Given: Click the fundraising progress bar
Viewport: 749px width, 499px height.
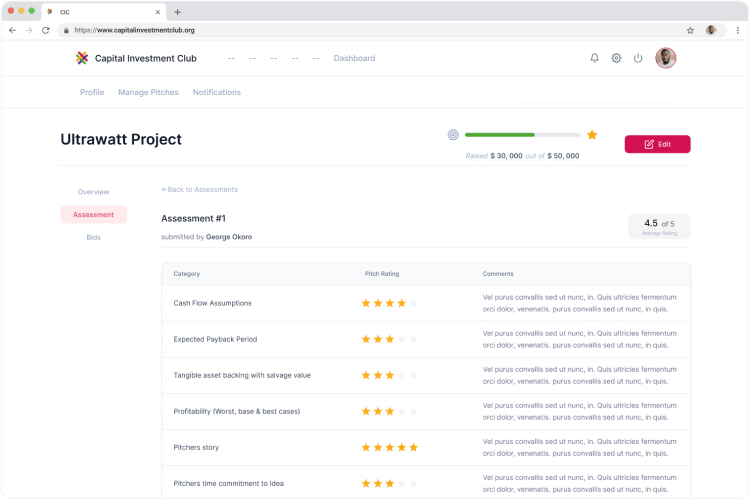Looking at the screenshot, I should point(522,134).
